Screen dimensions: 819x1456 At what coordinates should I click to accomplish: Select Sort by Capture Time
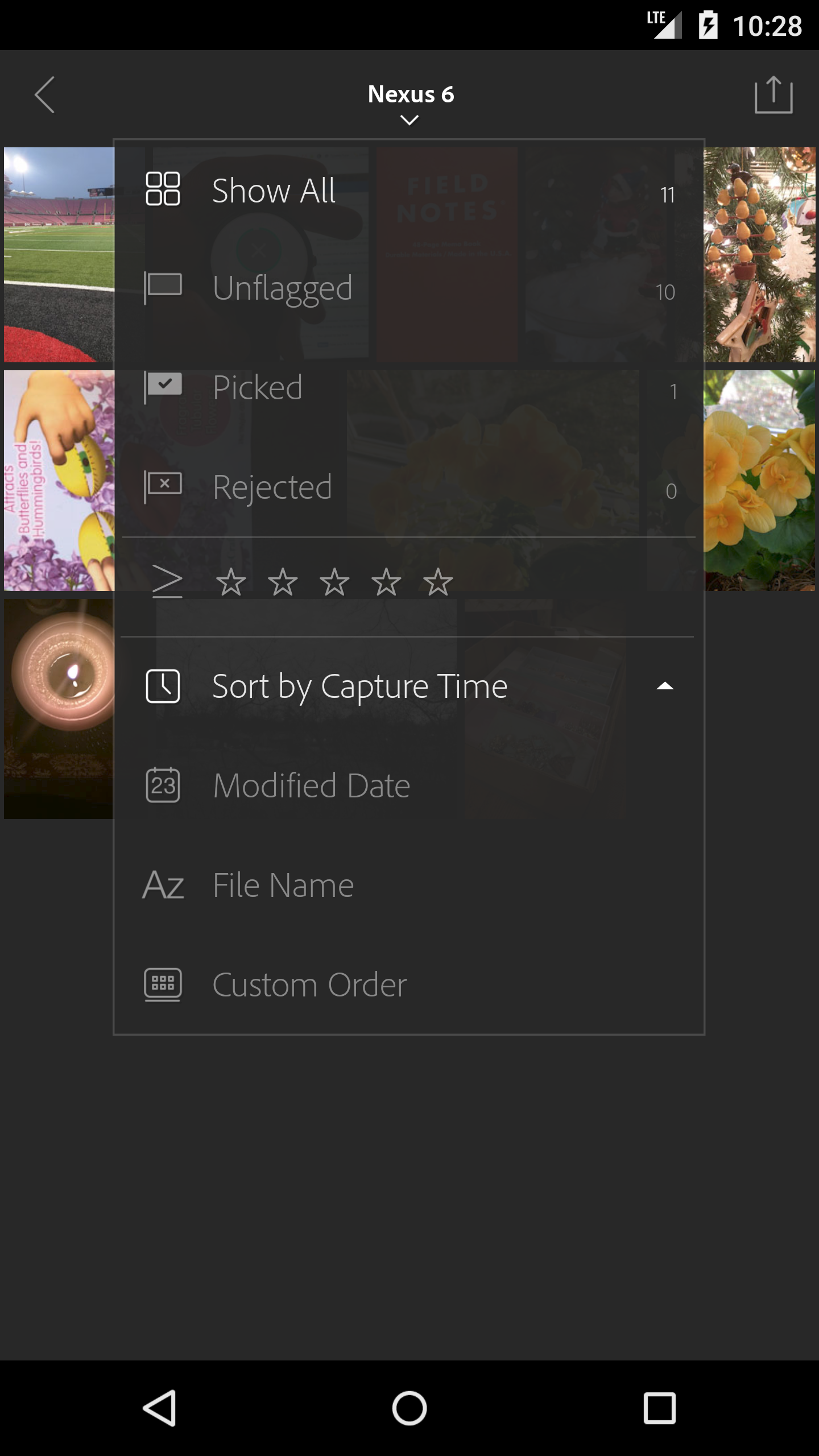(359, 686)
